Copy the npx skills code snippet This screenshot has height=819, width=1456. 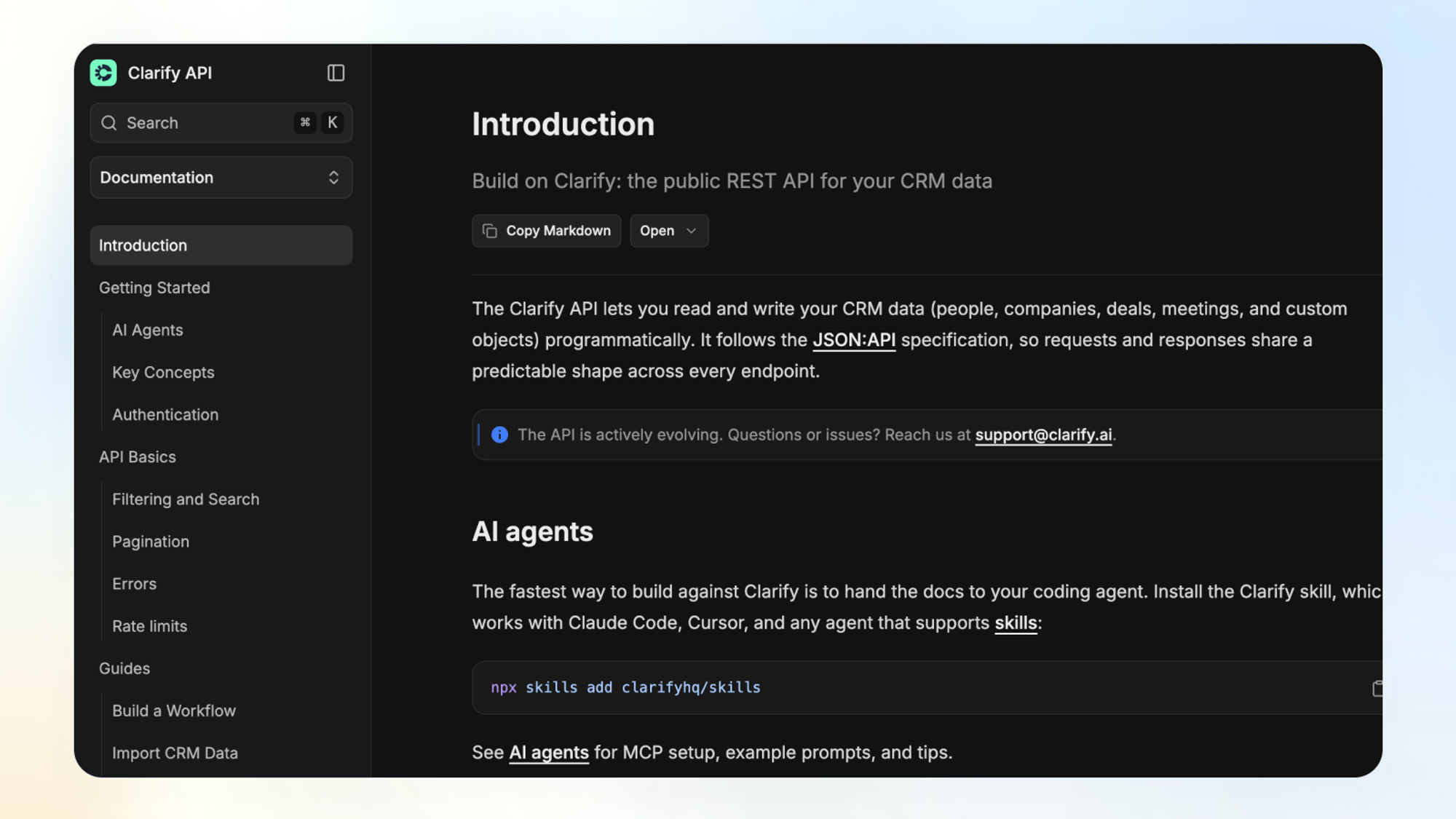1377,688
